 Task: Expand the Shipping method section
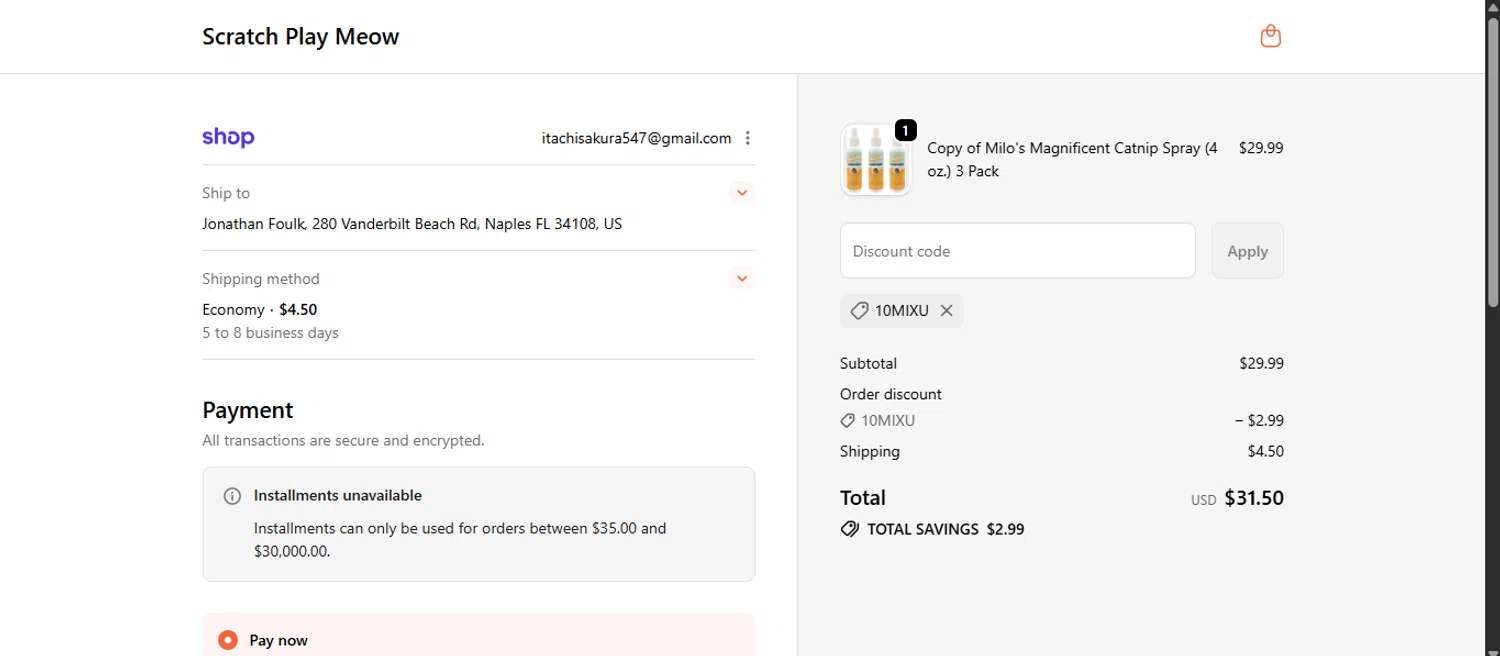(742, 278)
